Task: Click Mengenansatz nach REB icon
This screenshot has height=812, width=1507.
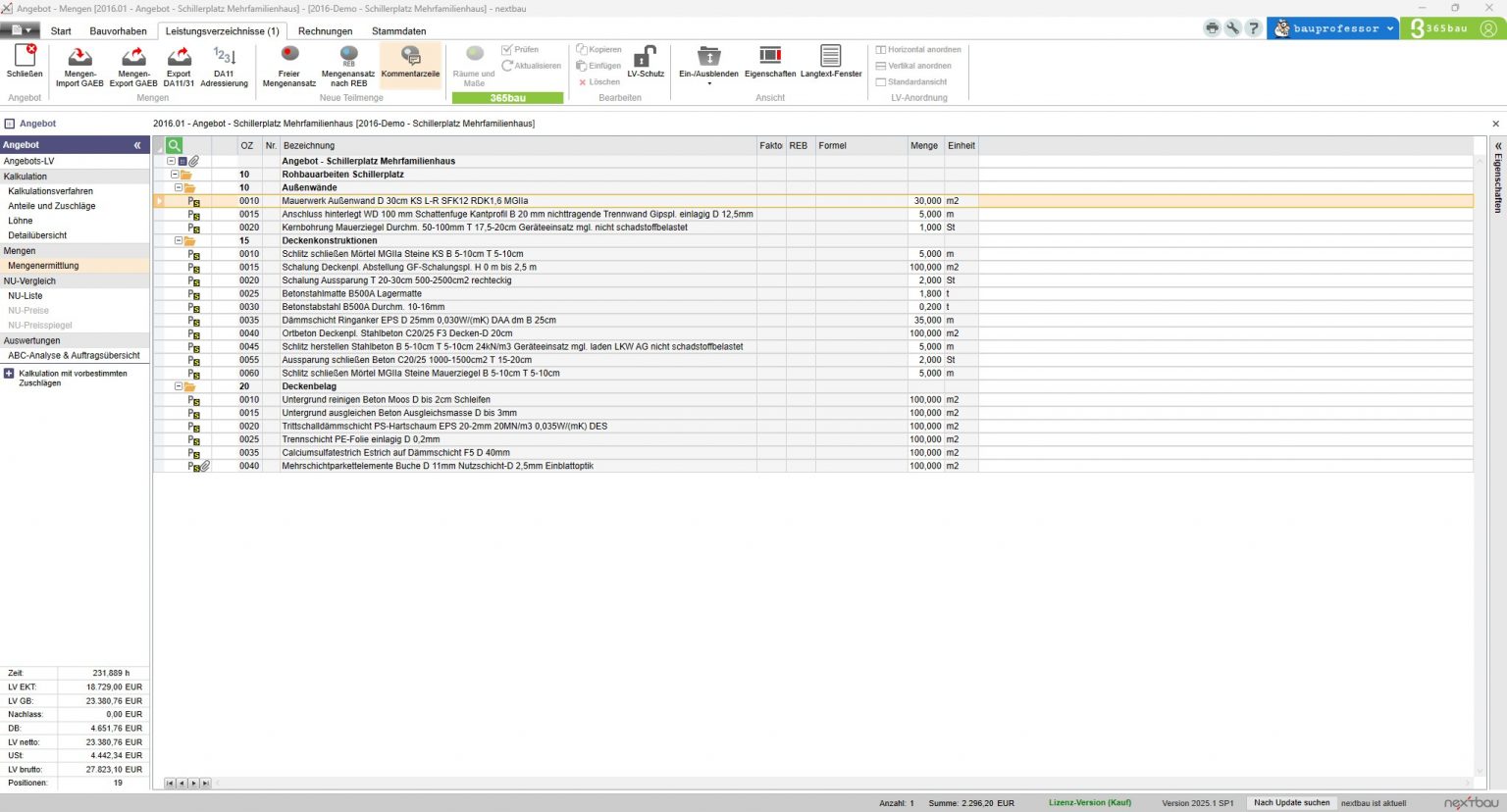Action: pyautogui.click(x=348, y=57)
